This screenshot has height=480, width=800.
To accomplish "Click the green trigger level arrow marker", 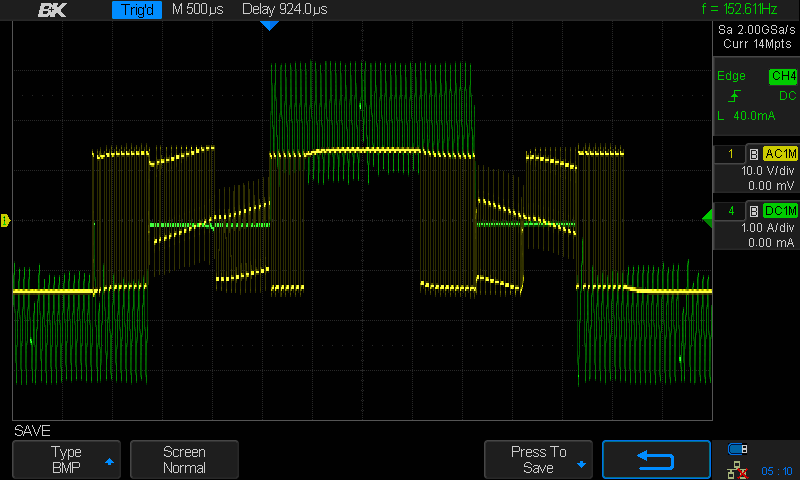I will pos(707,218).
